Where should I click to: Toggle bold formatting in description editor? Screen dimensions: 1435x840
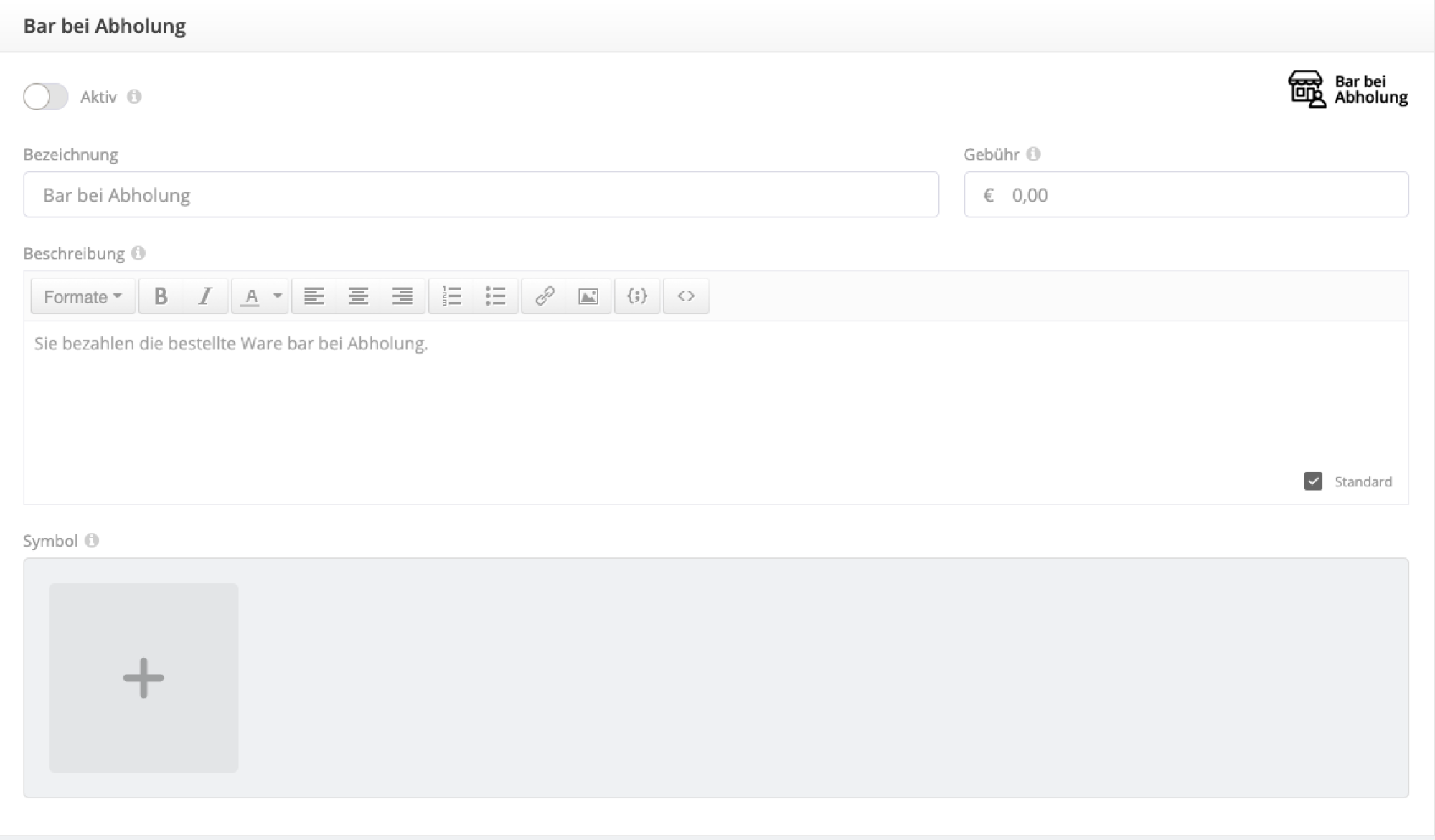(x=161, y=296)
